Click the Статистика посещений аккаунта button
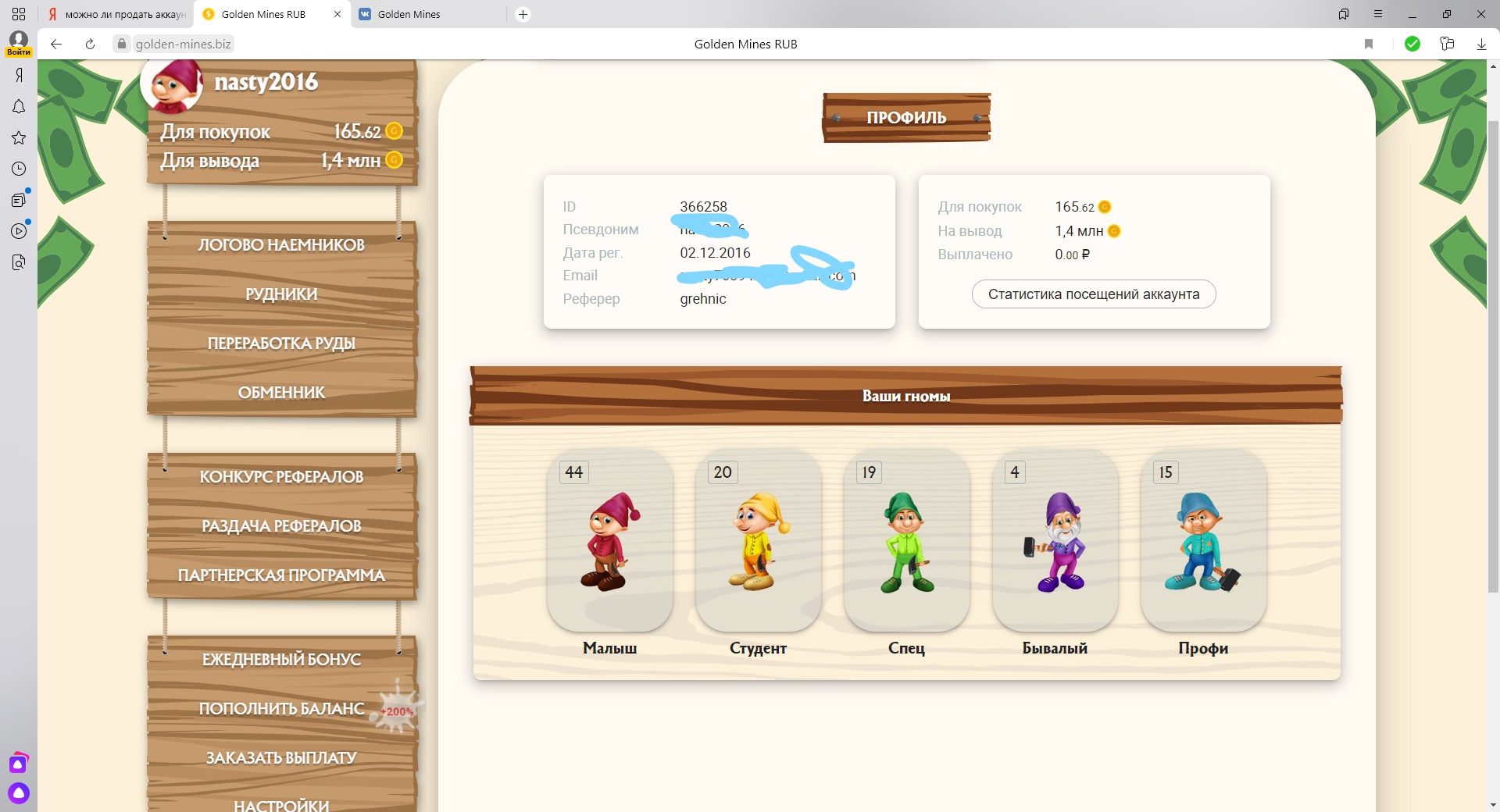This screenshot has height=812, width=1500. tap(1094, 294)
